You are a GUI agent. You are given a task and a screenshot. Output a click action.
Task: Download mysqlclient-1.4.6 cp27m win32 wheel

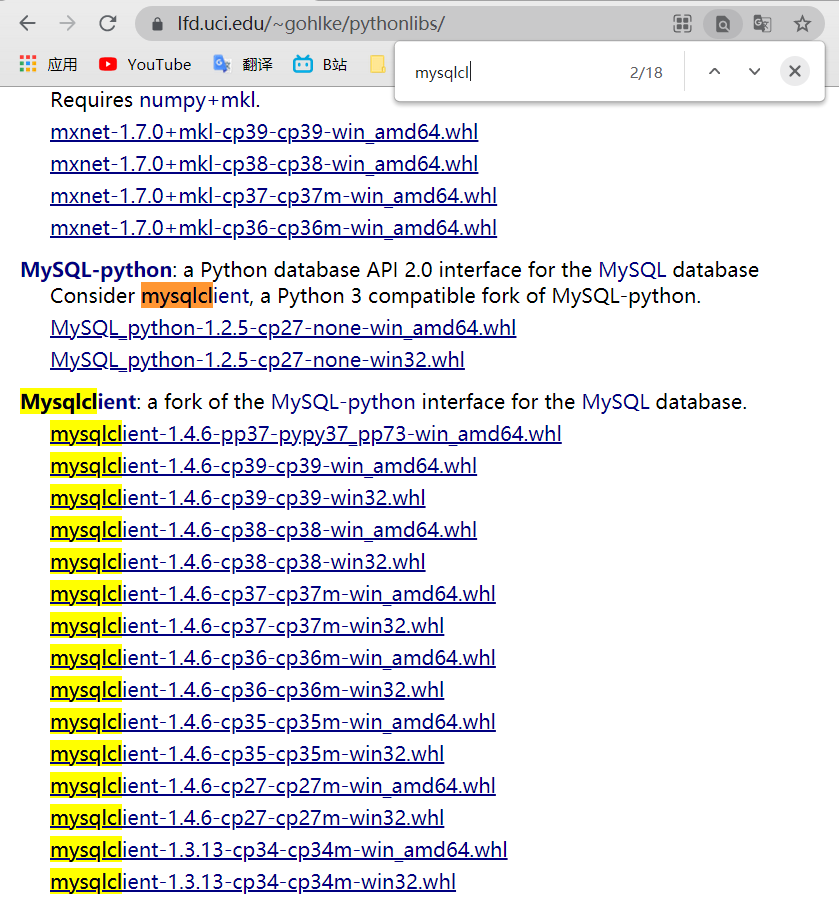point(247,818)
